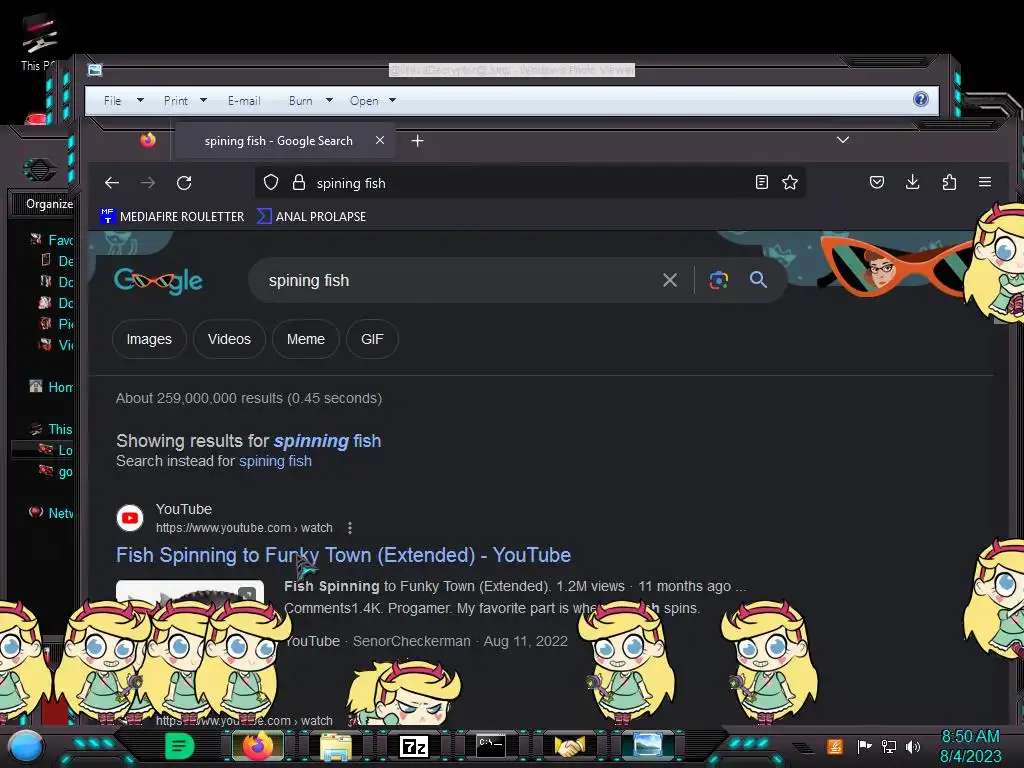1024x768 pixels.
Task: Reload the Google search page
Action: [x=184, y=183]
